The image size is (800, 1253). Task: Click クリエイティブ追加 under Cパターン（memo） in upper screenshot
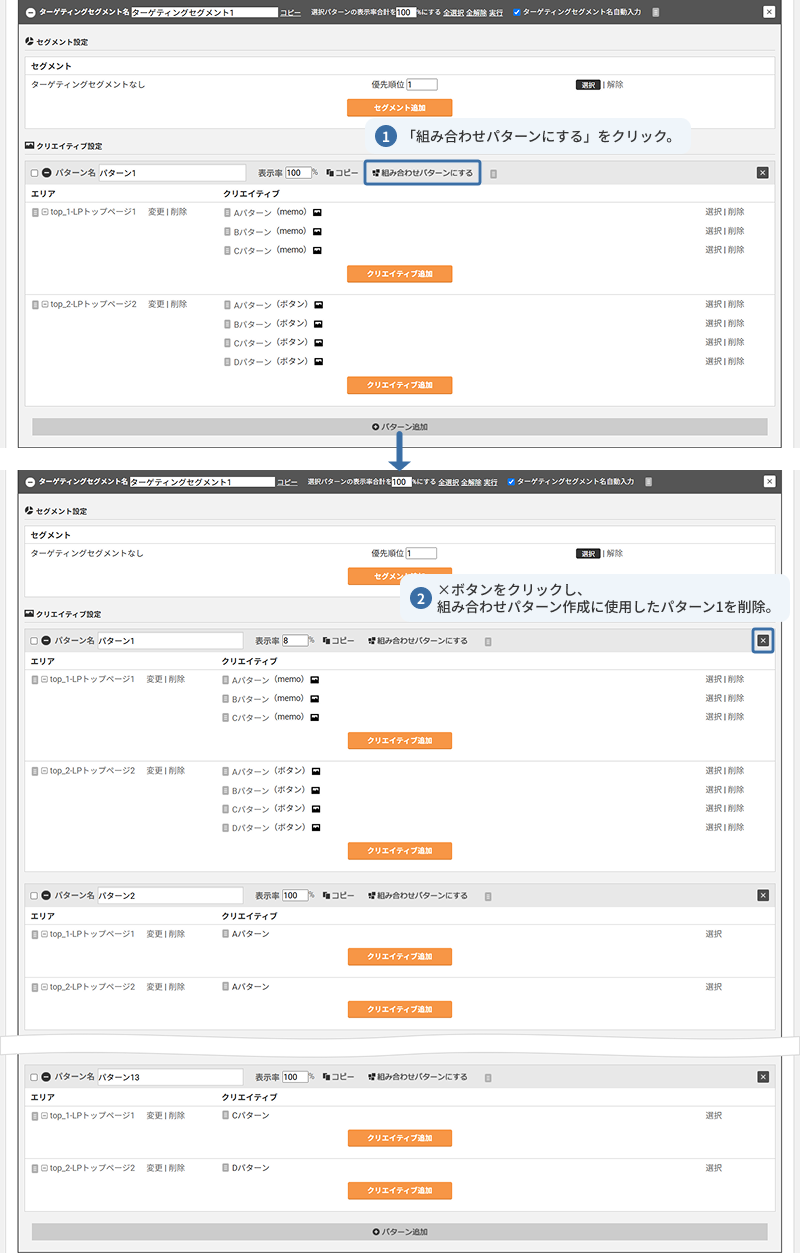pos(400,274)
